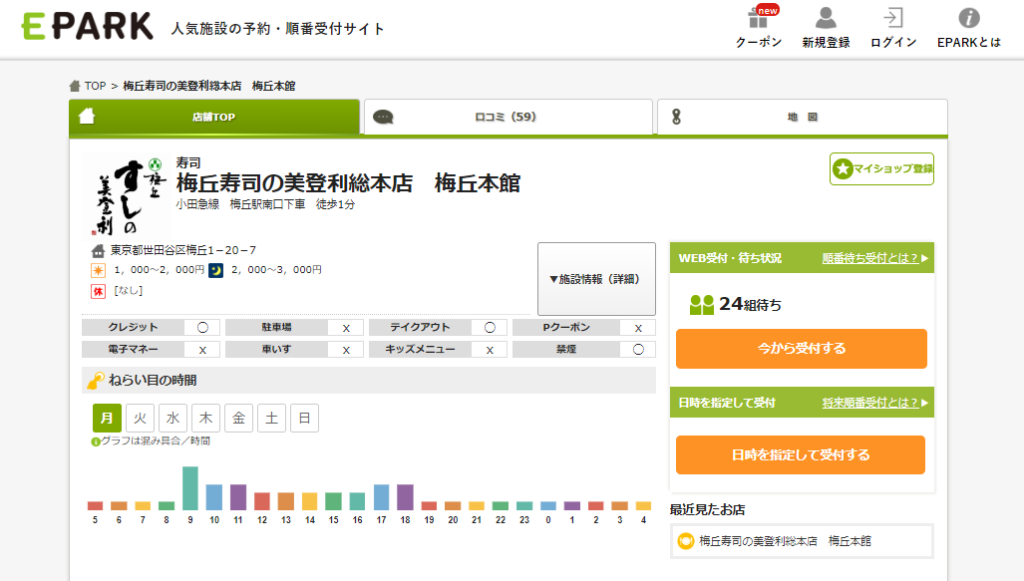Click the map pin icon

coord(676,117)
